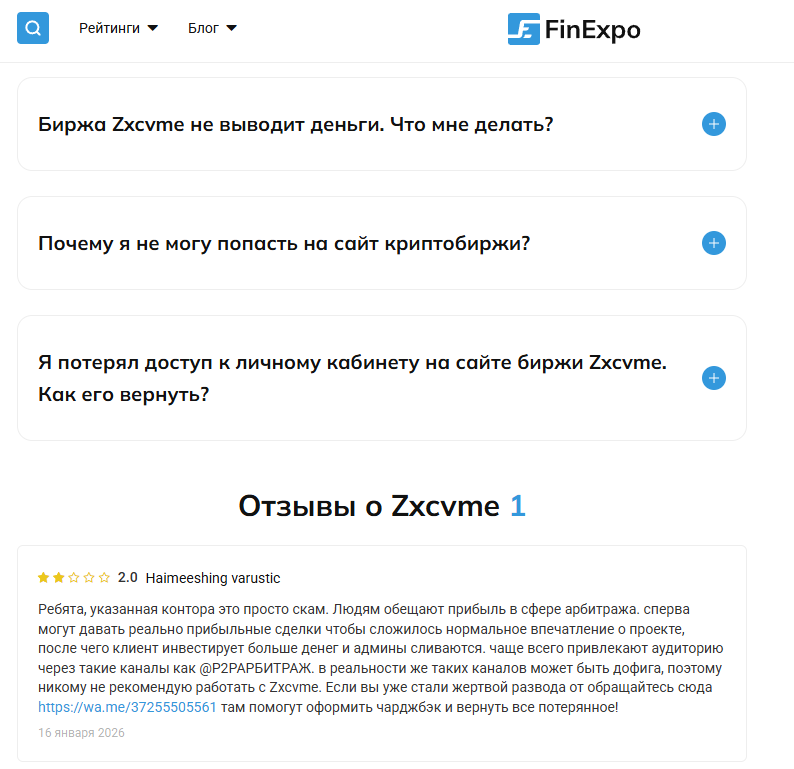Click plus icon for lost personal account access
This screenshot has width=794, height=769.
pyautogui.click(x=713, y=378)
